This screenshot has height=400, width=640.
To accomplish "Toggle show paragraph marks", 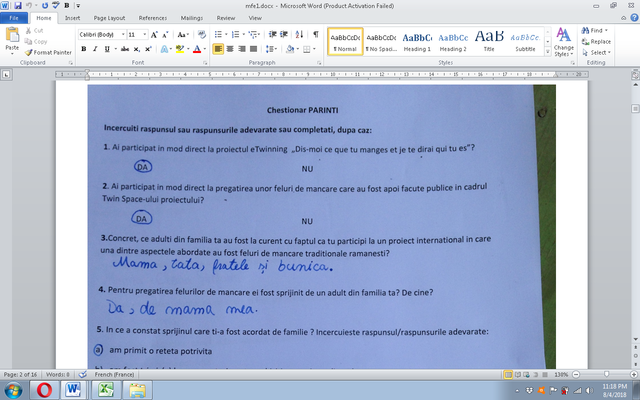I will coord(316,34).
